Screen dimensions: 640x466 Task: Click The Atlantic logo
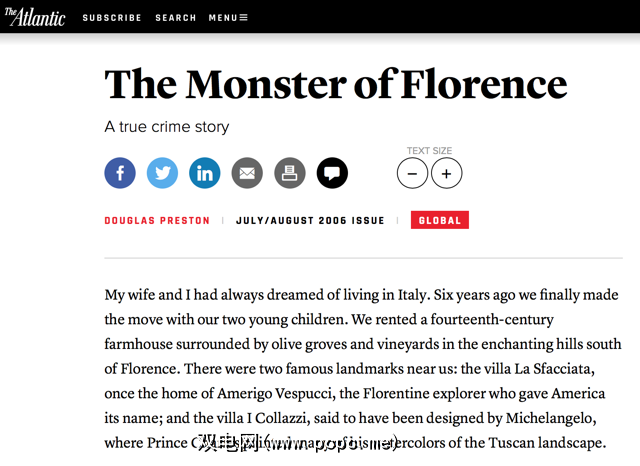point(34,16)
